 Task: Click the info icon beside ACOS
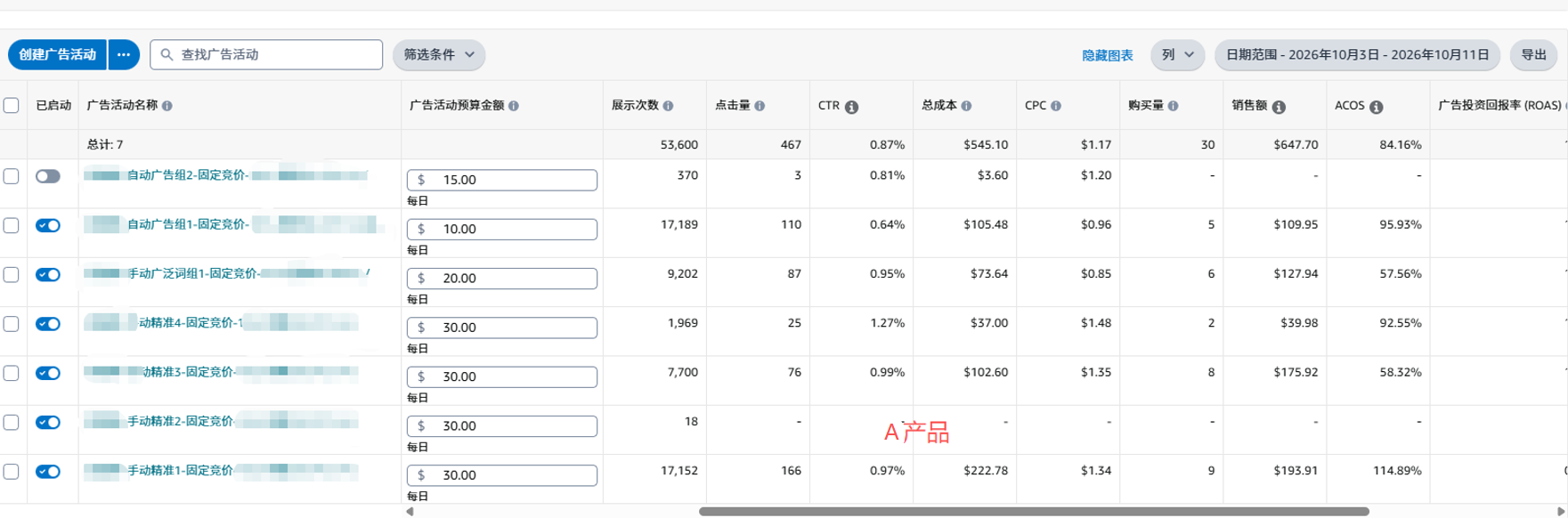click(x=1376, y=107)
